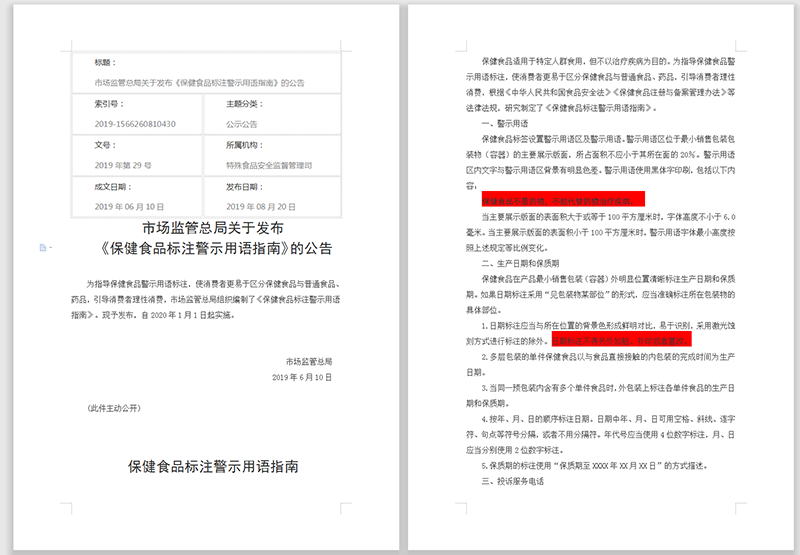Viewport: 800px width, 555px height.
Task: Click heading line '市场监管总局关于发布'
Action: pyautogui.click(x=213, y=228)
